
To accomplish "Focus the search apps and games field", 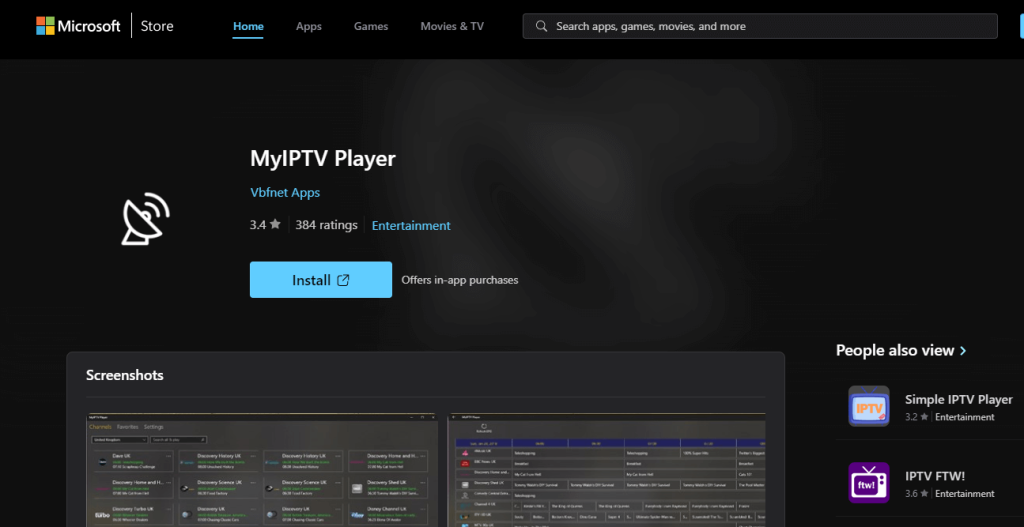I will [760, 26].
